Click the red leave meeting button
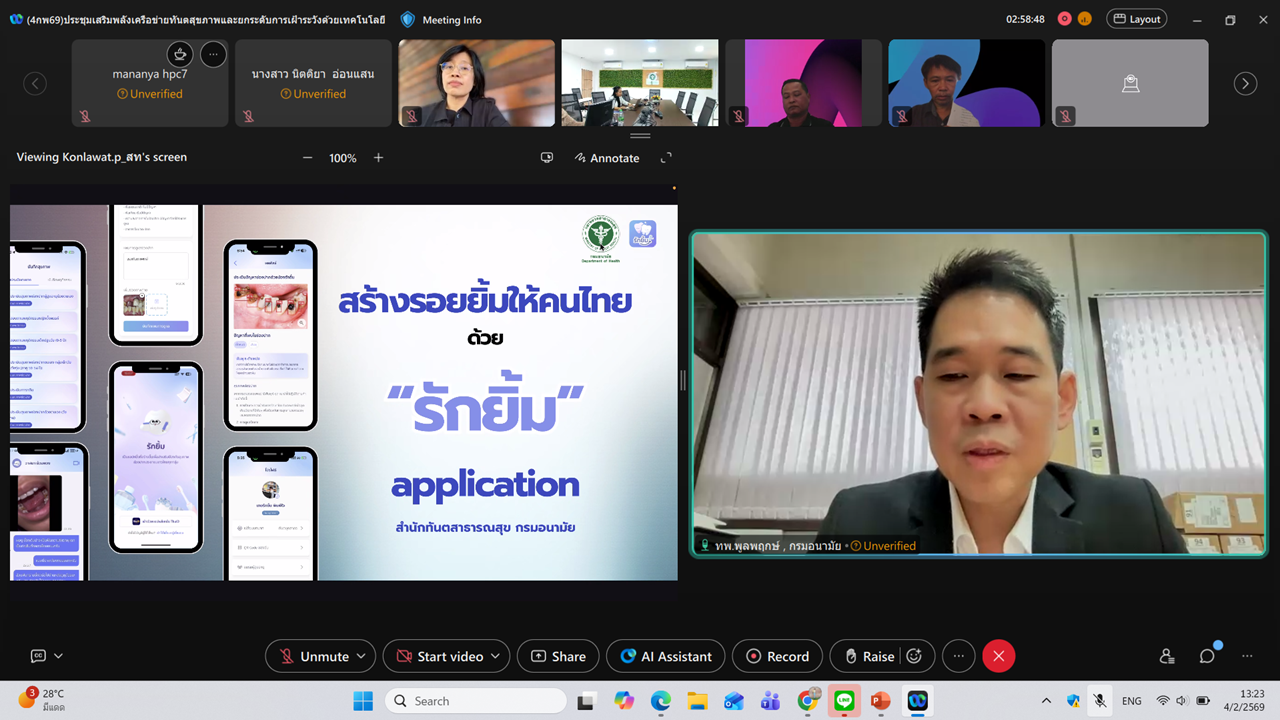The width and height of the screenshot is (1280, 720). (998, 656)
